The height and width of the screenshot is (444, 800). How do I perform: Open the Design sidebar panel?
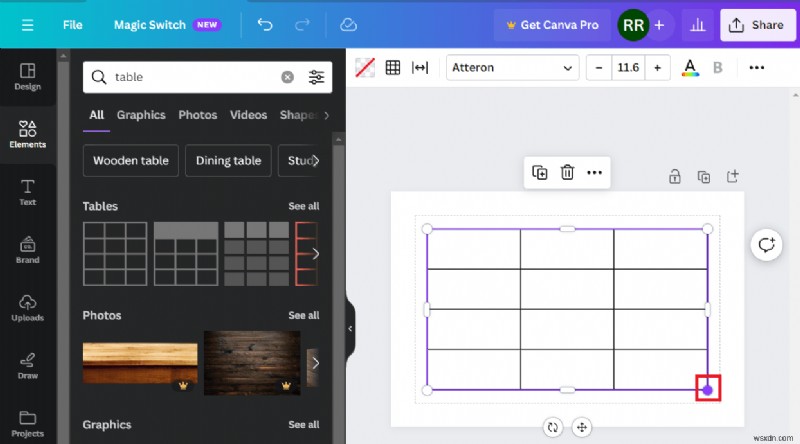click(28, 77)
